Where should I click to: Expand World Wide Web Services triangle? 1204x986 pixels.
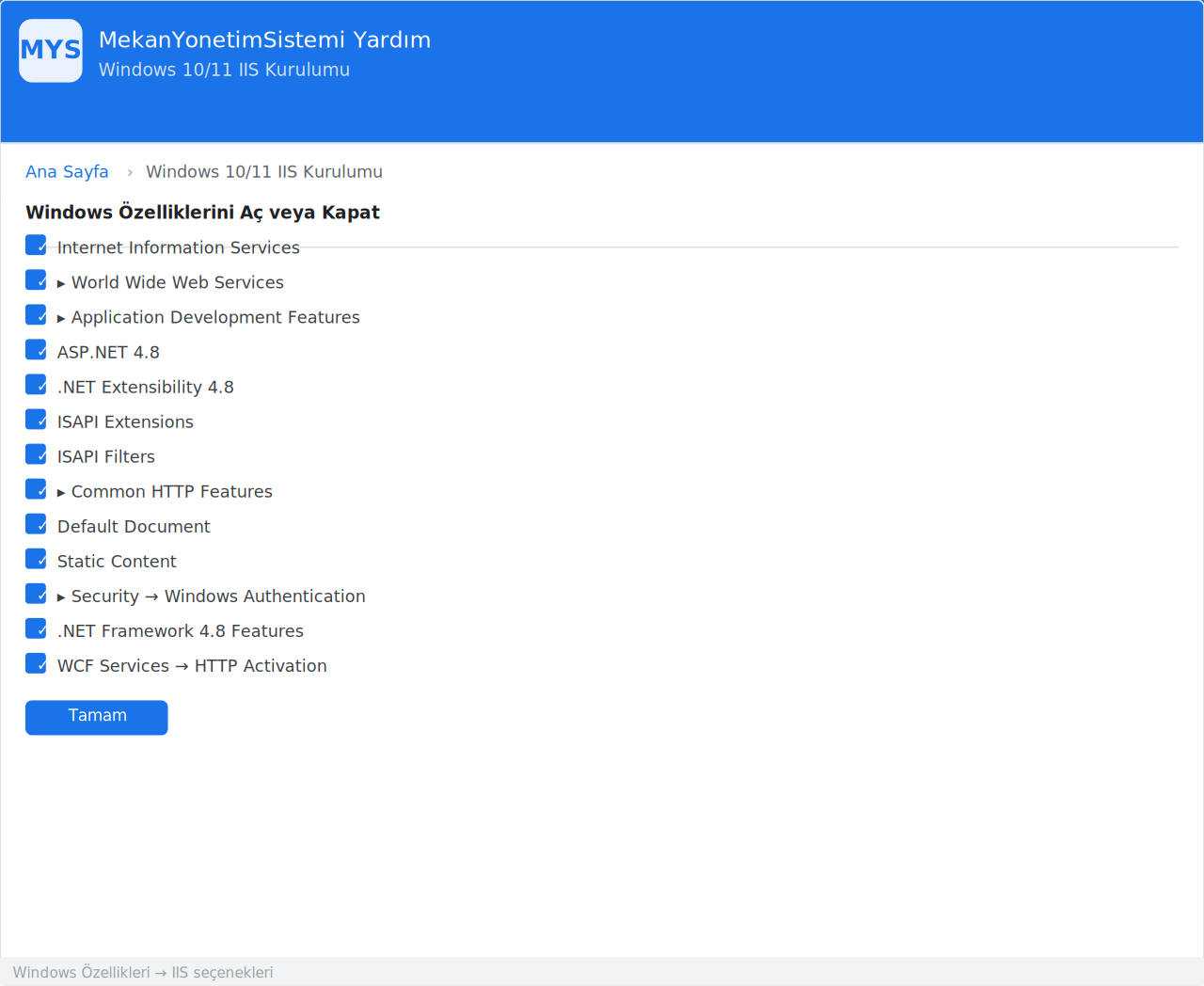pyautogui.click(x=61, y=283)
